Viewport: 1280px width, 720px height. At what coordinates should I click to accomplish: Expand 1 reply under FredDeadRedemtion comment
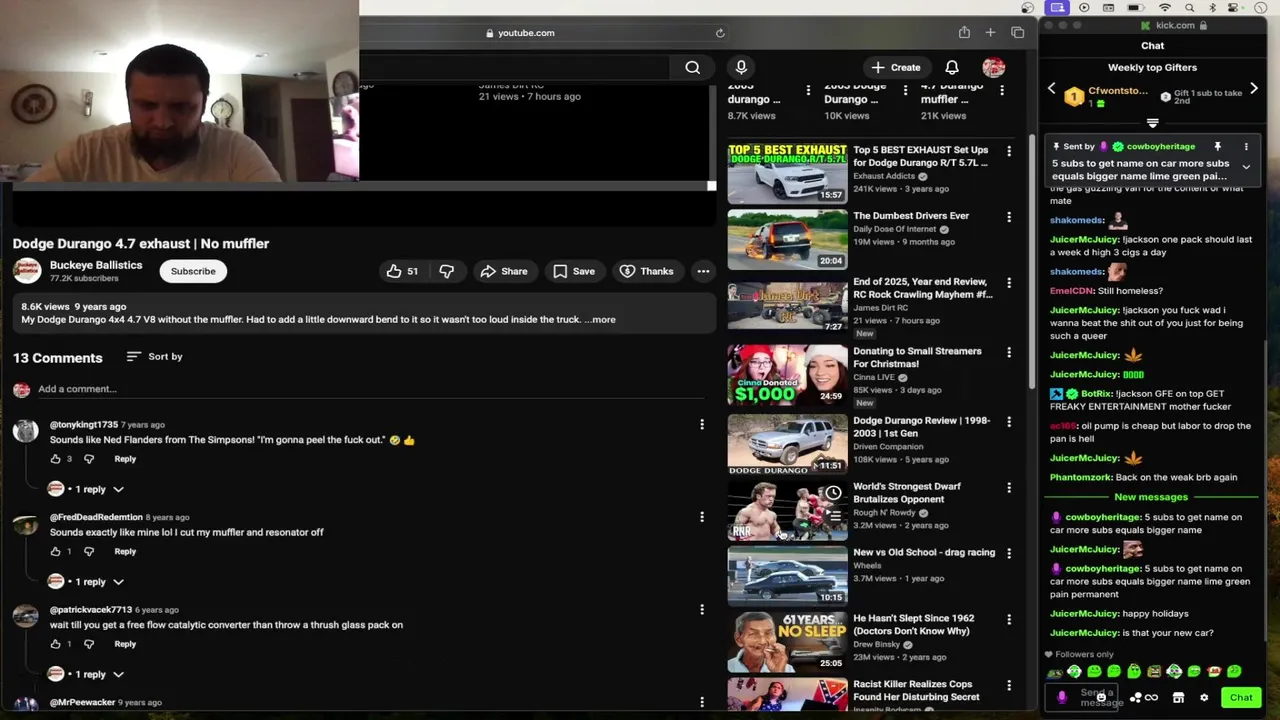pyautogui.click(x=86, y=581)
